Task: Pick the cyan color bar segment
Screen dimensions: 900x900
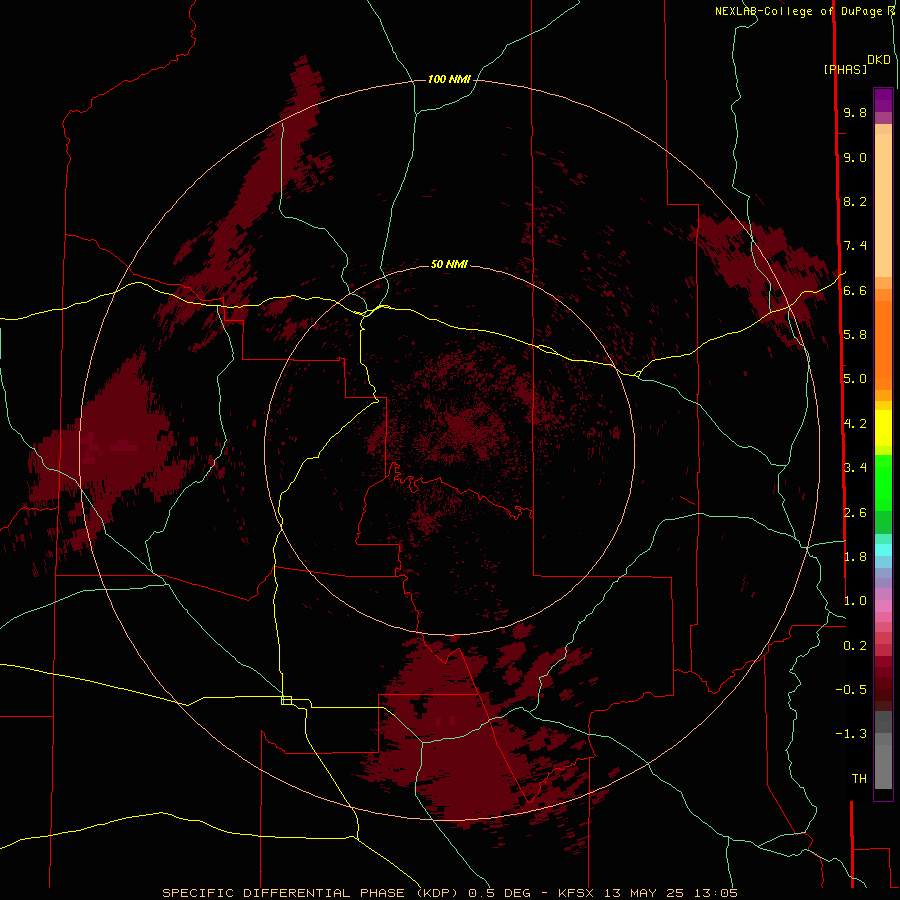Action: pyautogui.click(x=883, y=550)
